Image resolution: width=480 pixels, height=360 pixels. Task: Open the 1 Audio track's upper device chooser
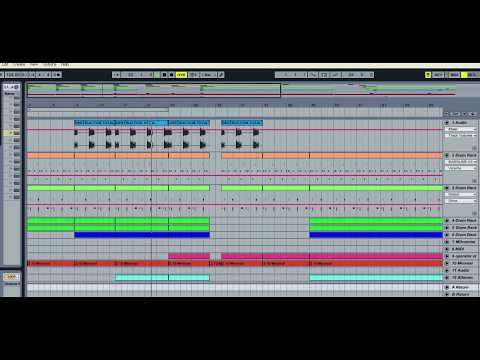462,129
